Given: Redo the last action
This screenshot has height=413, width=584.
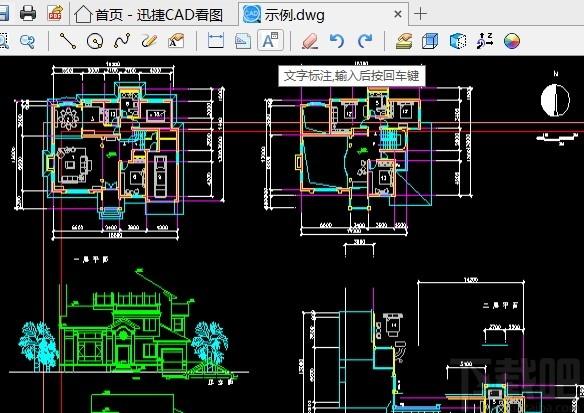Looking at the screenshot, I should tap(365, 41).
